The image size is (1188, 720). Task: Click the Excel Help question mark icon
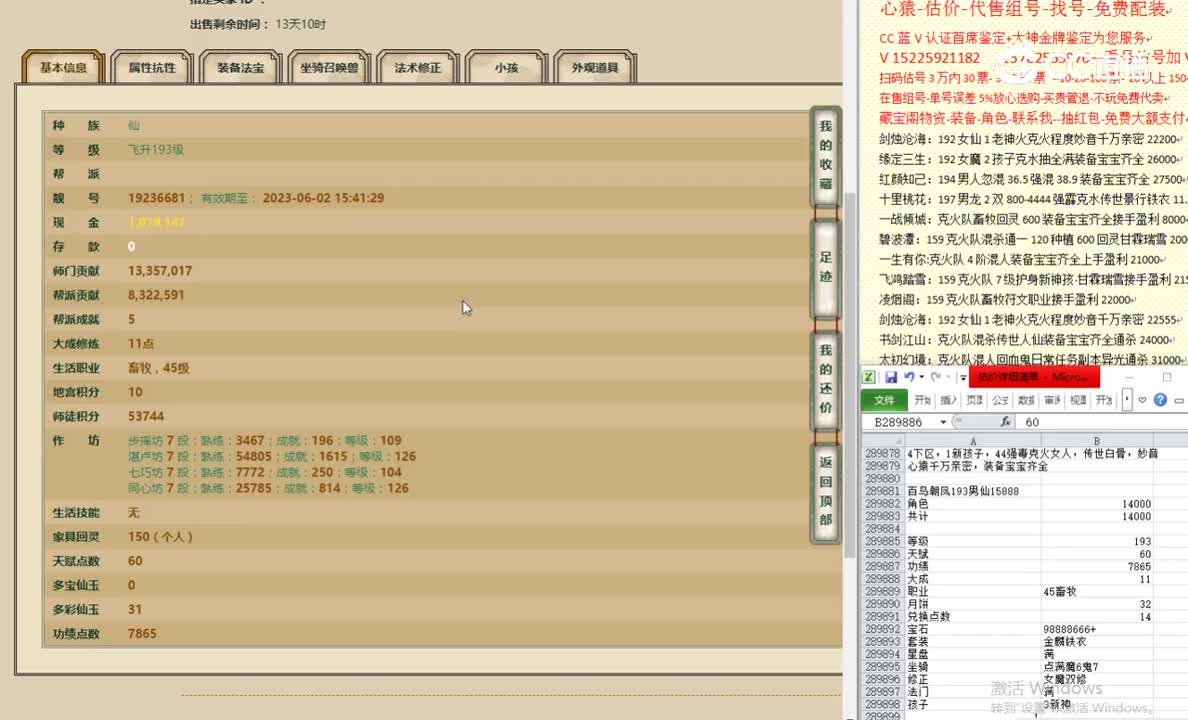point(1161,398)
